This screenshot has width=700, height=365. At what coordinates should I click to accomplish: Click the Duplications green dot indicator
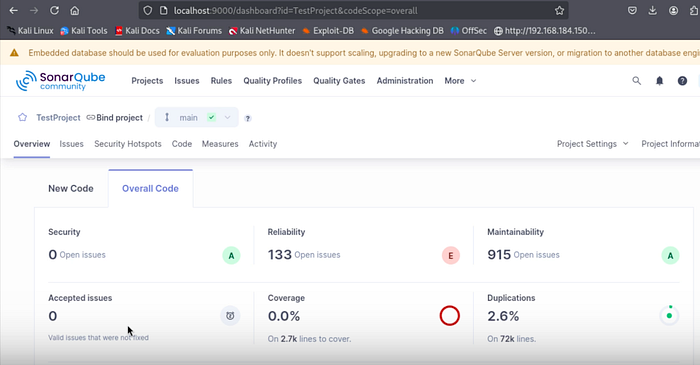[x=669, y=315]
